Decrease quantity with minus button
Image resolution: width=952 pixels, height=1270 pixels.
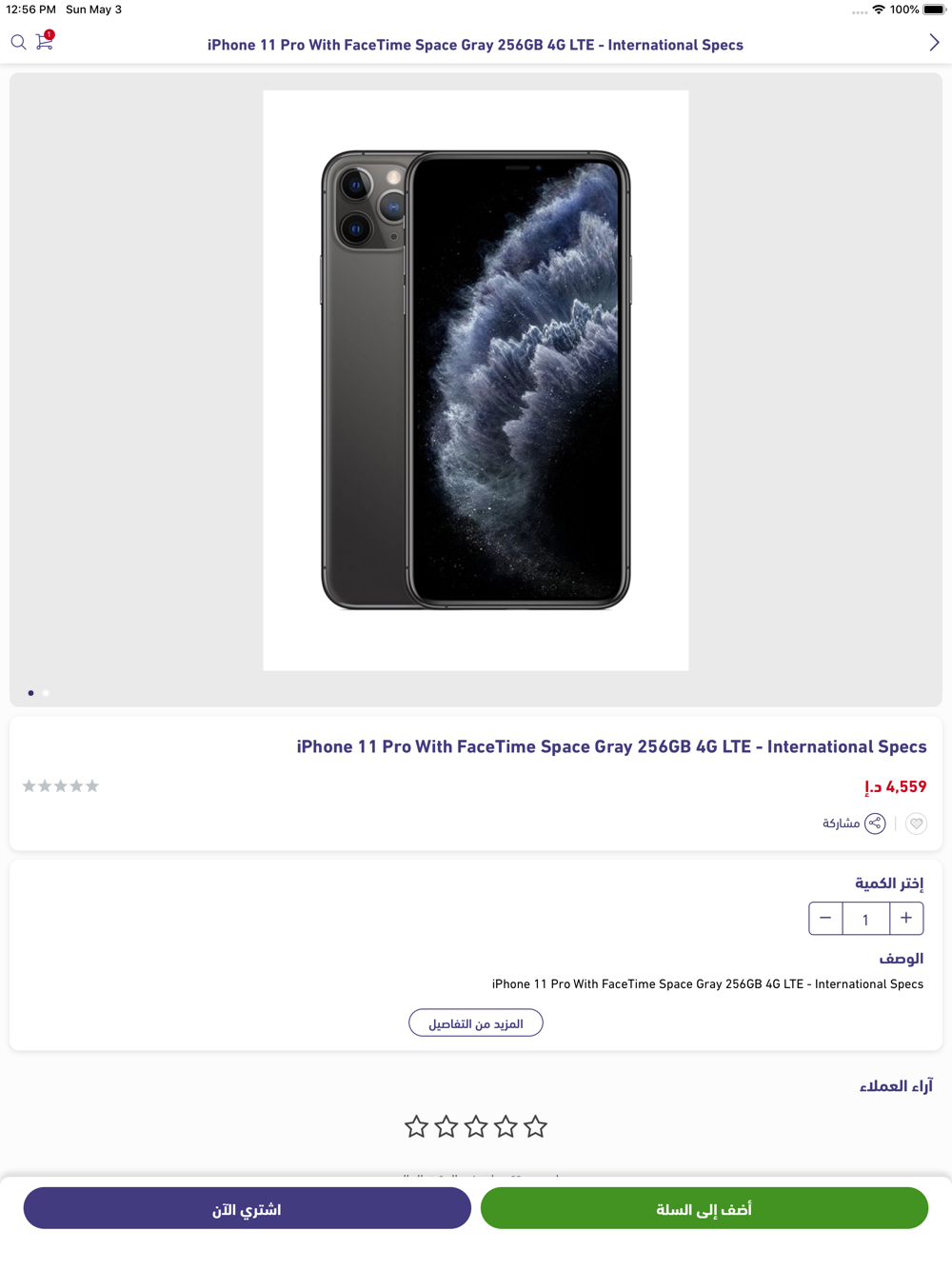pos(825,919)
